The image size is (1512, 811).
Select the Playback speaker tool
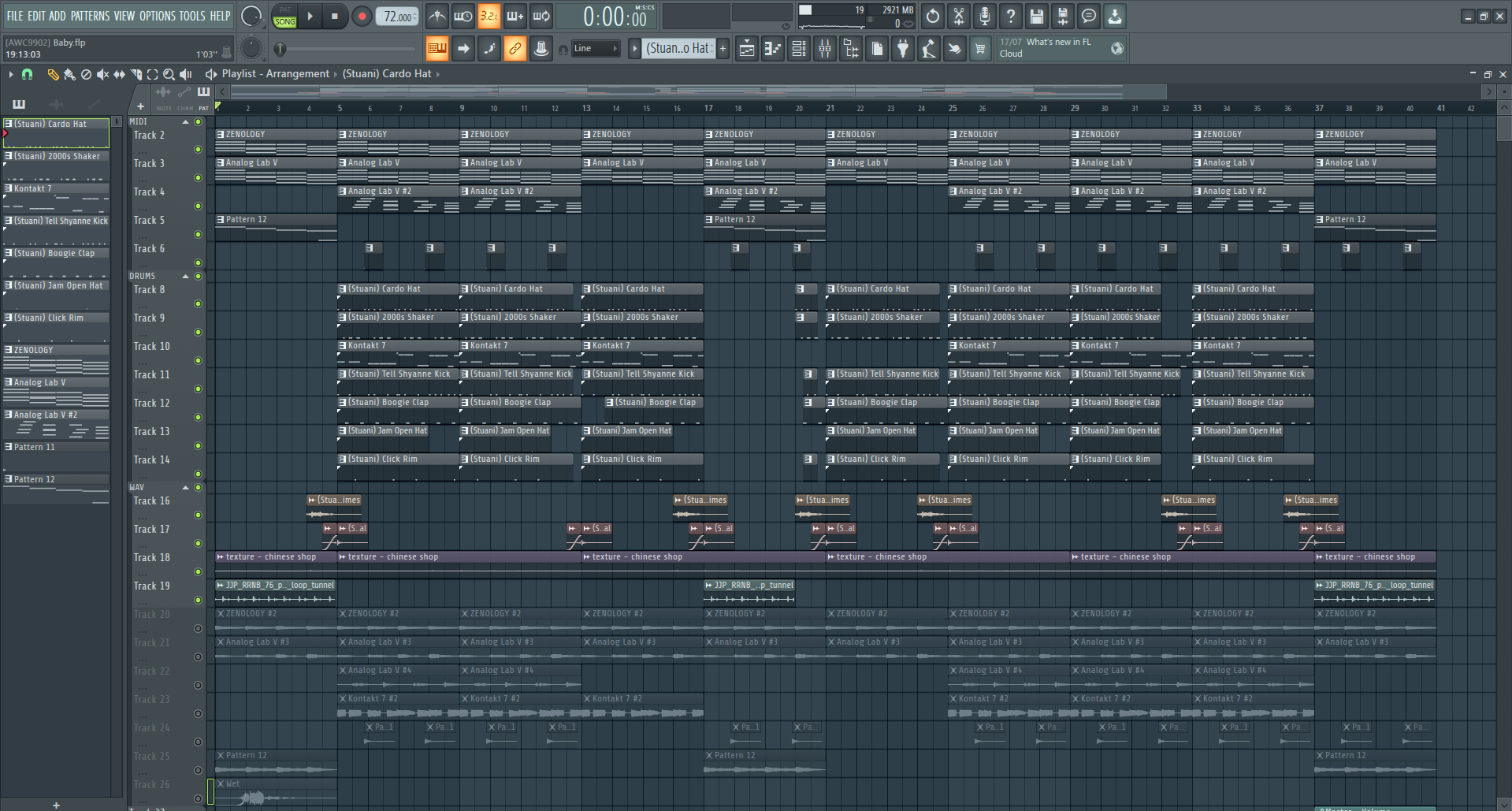click(x=186, y=74)
